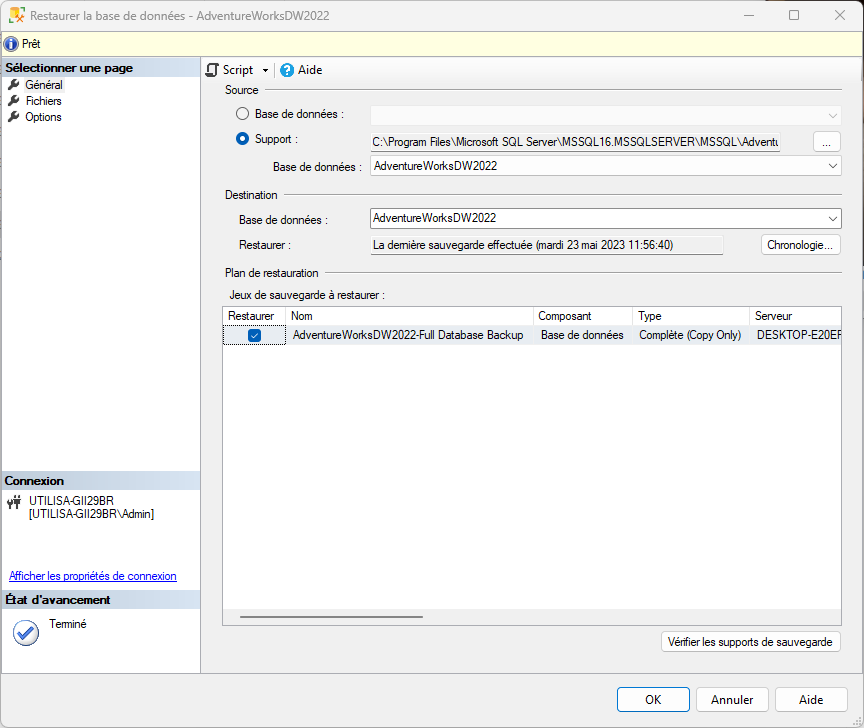This screenshot has width=864, height=728.
Task: Click the restore database title bar icon
Action: (x=17, y=15)
